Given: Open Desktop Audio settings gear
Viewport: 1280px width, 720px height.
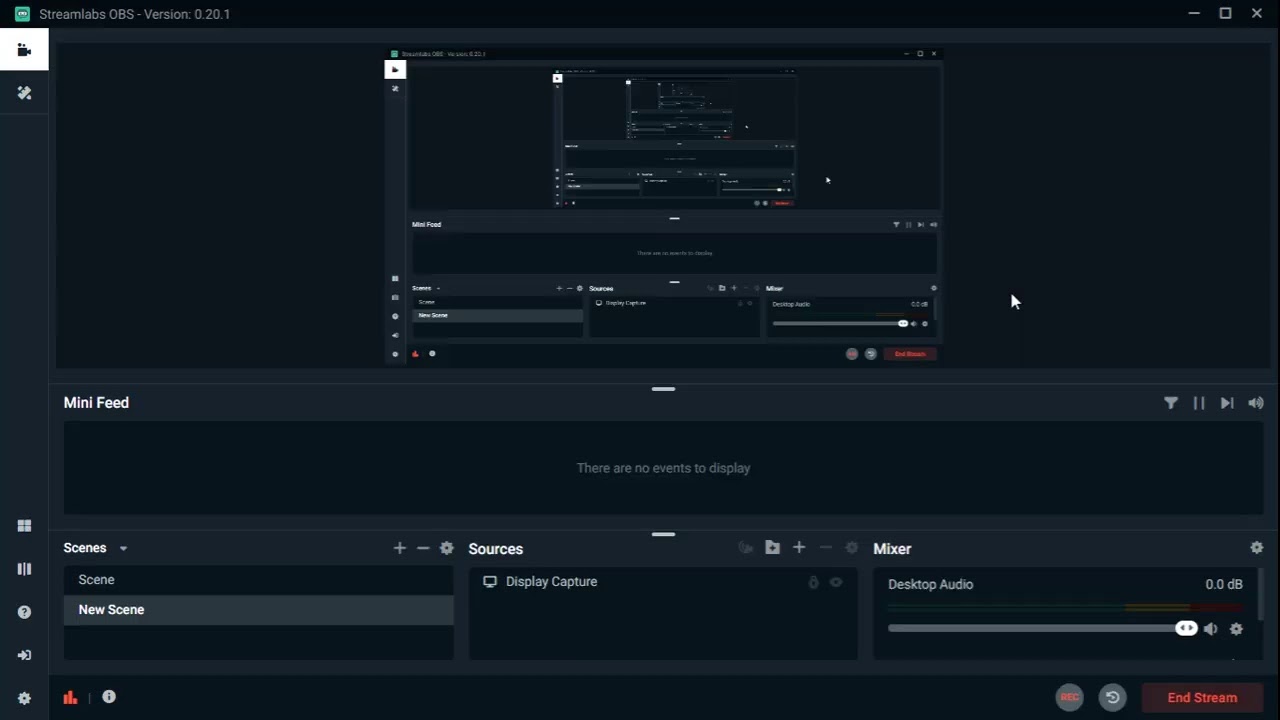Looking at the screenshot, I should pos(1236,629).
